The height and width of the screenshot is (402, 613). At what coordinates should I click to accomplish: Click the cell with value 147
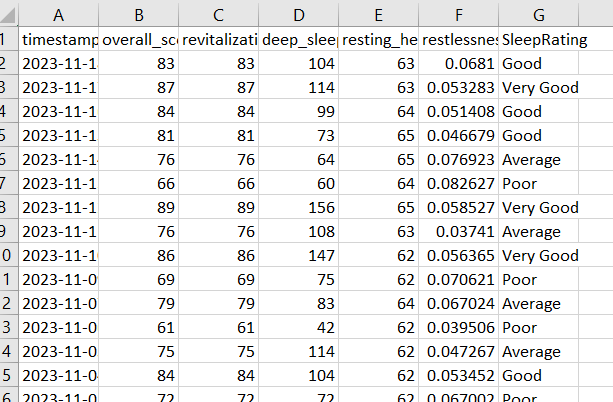click(299, 256)
